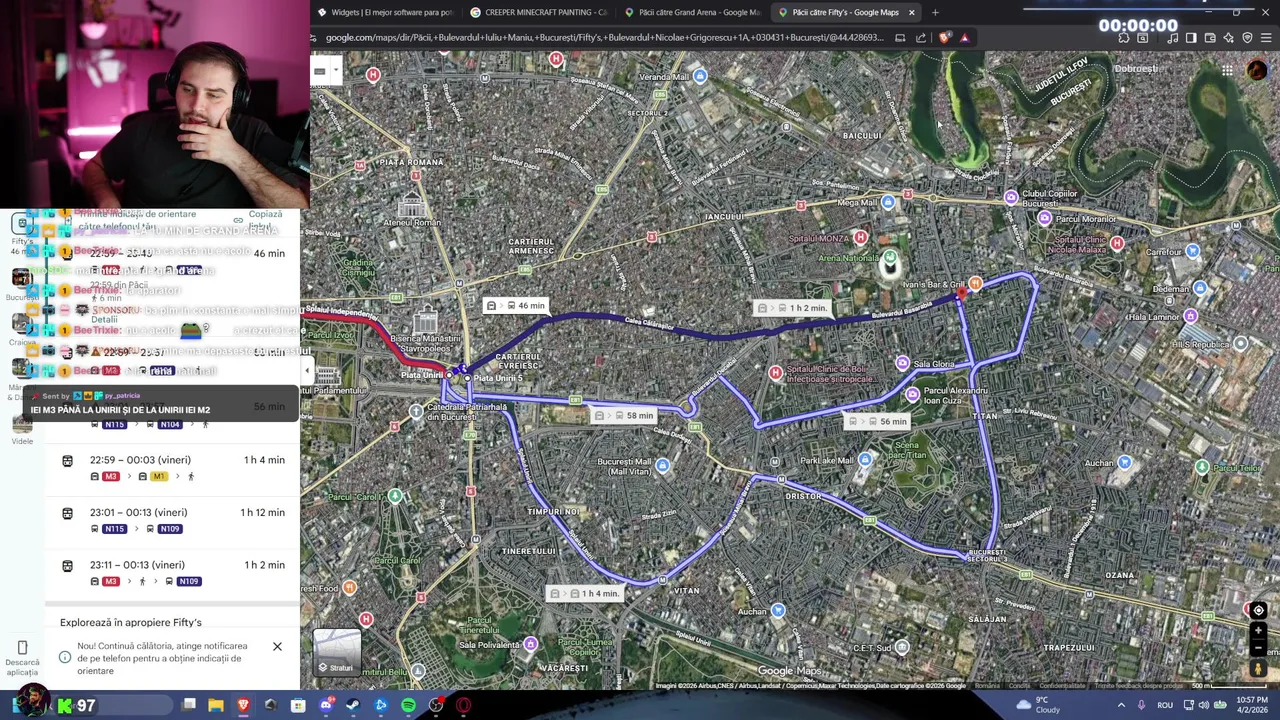Image resolution: width=1280 pixels, height=720 pixels.
Task: Open Discord from taskbar
Action: (326, 705)
